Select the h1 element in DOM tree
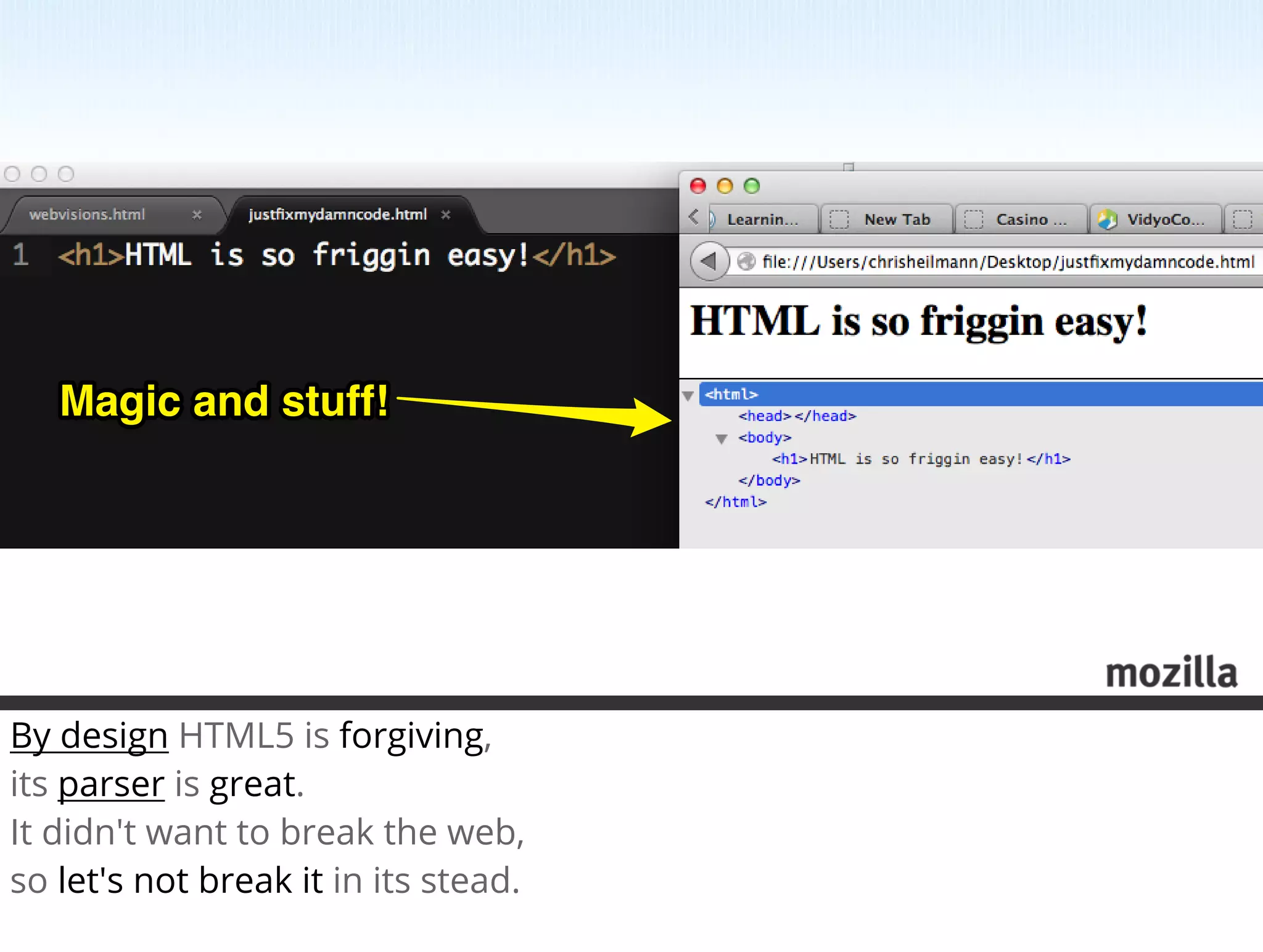This screenshot has height=952, width=1263. pos(921,459)
